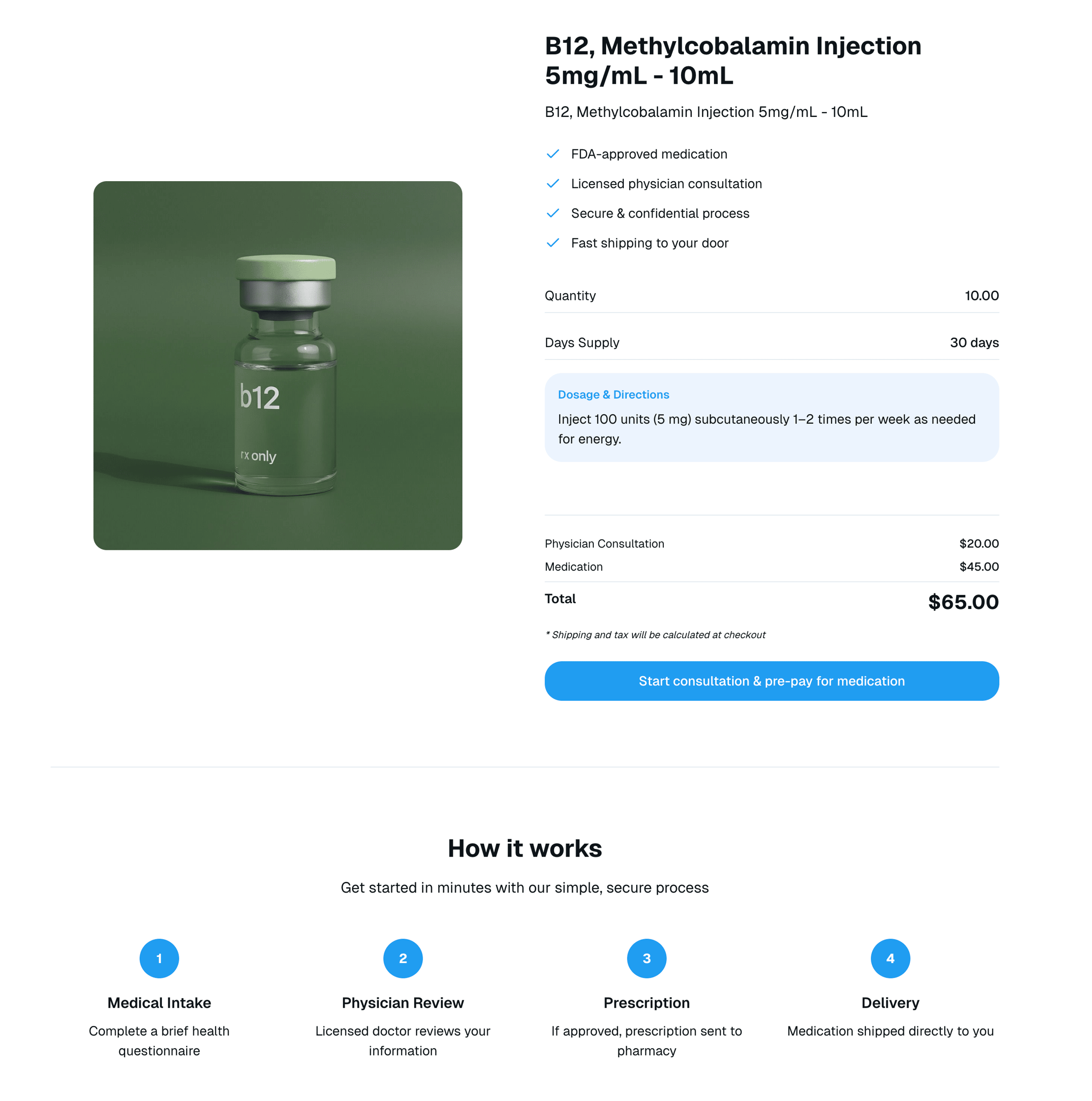Click the FDA-approved medication checkmark icon

pos(552,154)
